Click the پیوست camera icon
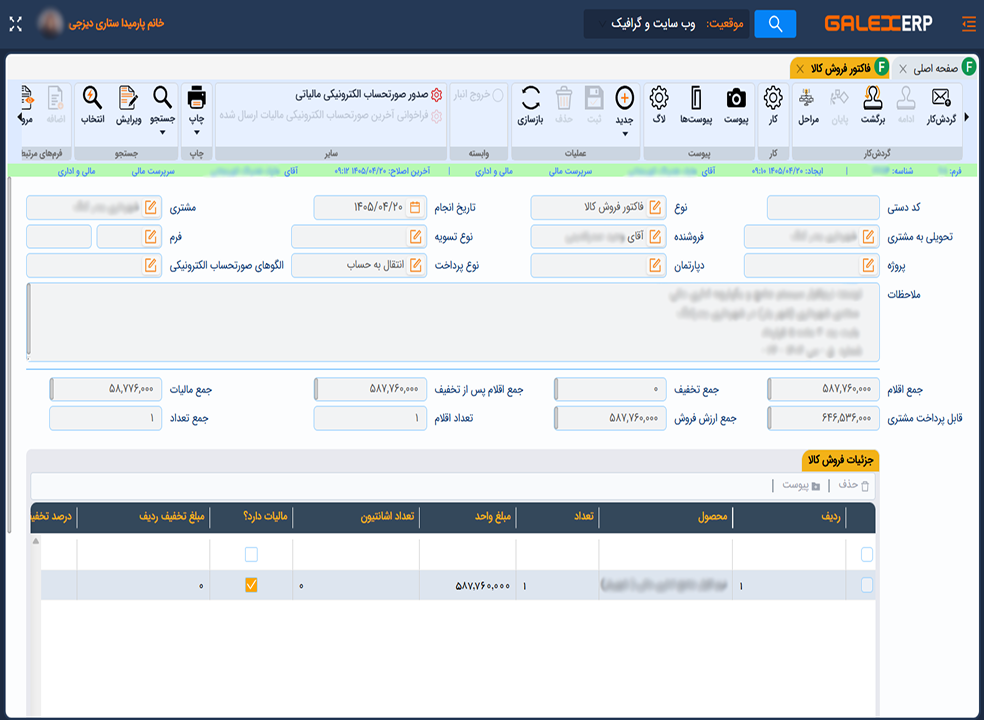 point(736,99)
